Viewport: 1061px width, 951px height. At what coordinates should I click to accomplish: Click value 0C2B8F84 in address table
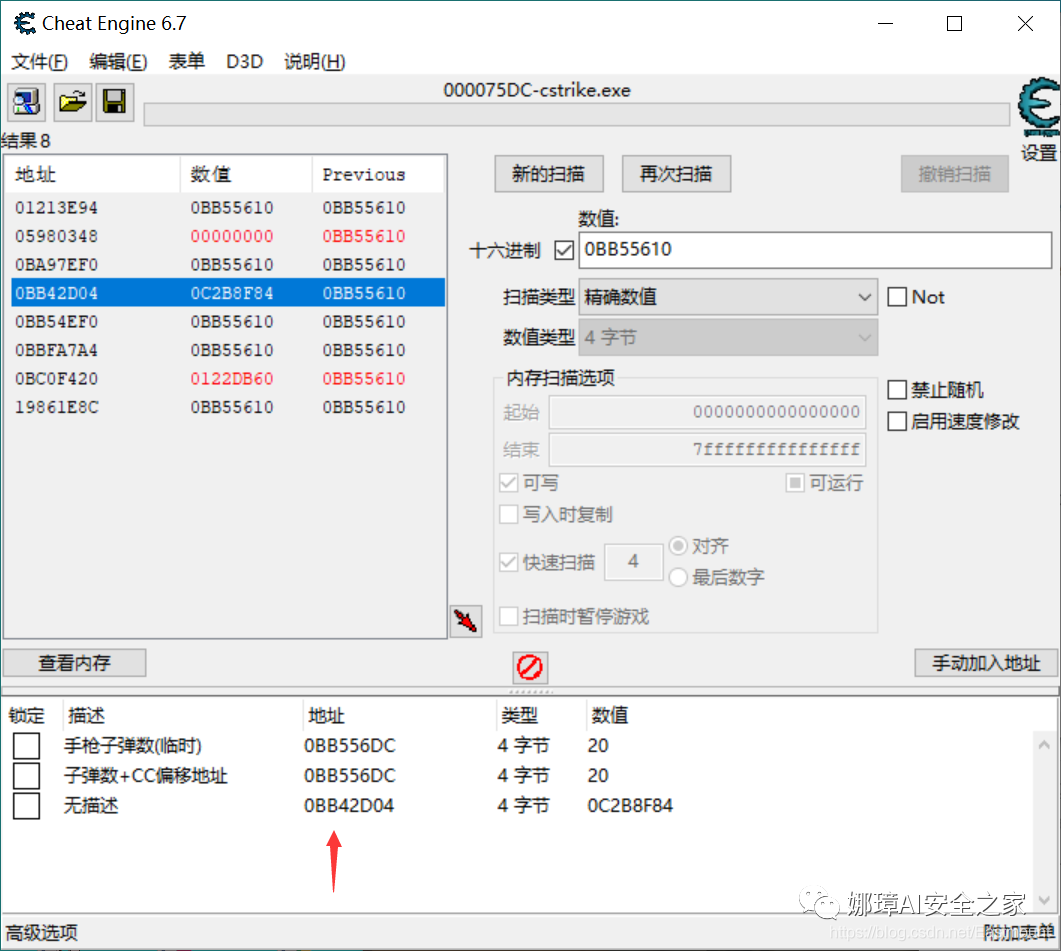[x=630, y=805]
